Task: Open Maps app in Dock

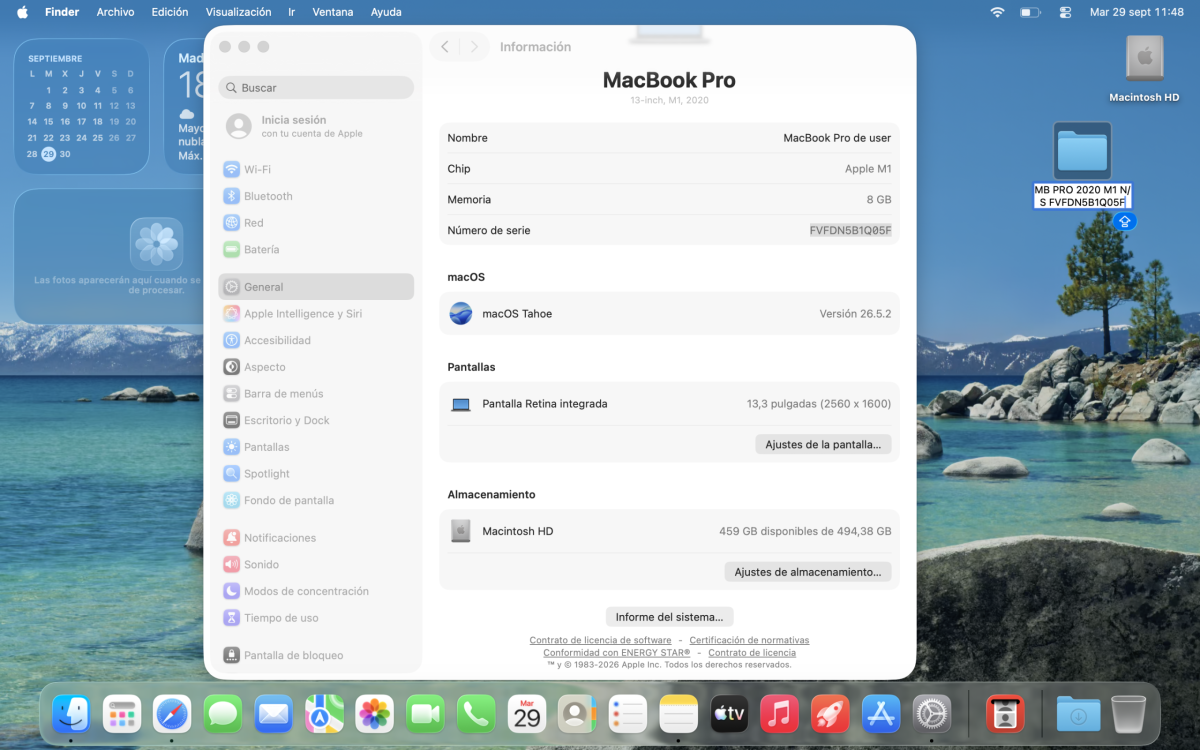Action: [324, 714]
